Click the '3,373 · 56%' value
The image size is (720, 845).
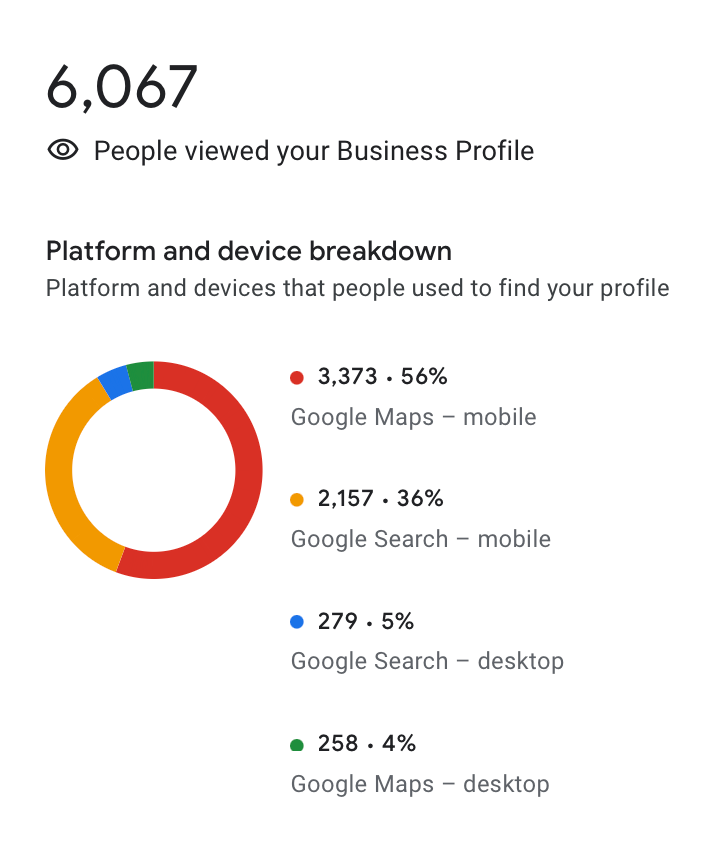click(382, 377)
